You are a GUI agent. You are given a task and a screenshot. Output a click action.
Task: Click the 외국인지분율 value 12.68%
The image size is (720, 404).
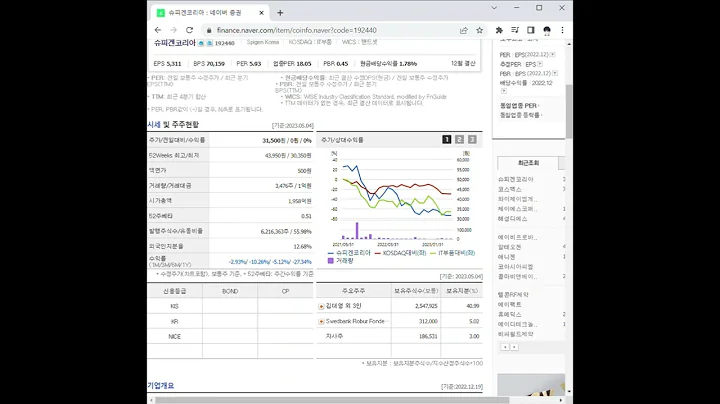pyautogui.click(x=303, y=247)
